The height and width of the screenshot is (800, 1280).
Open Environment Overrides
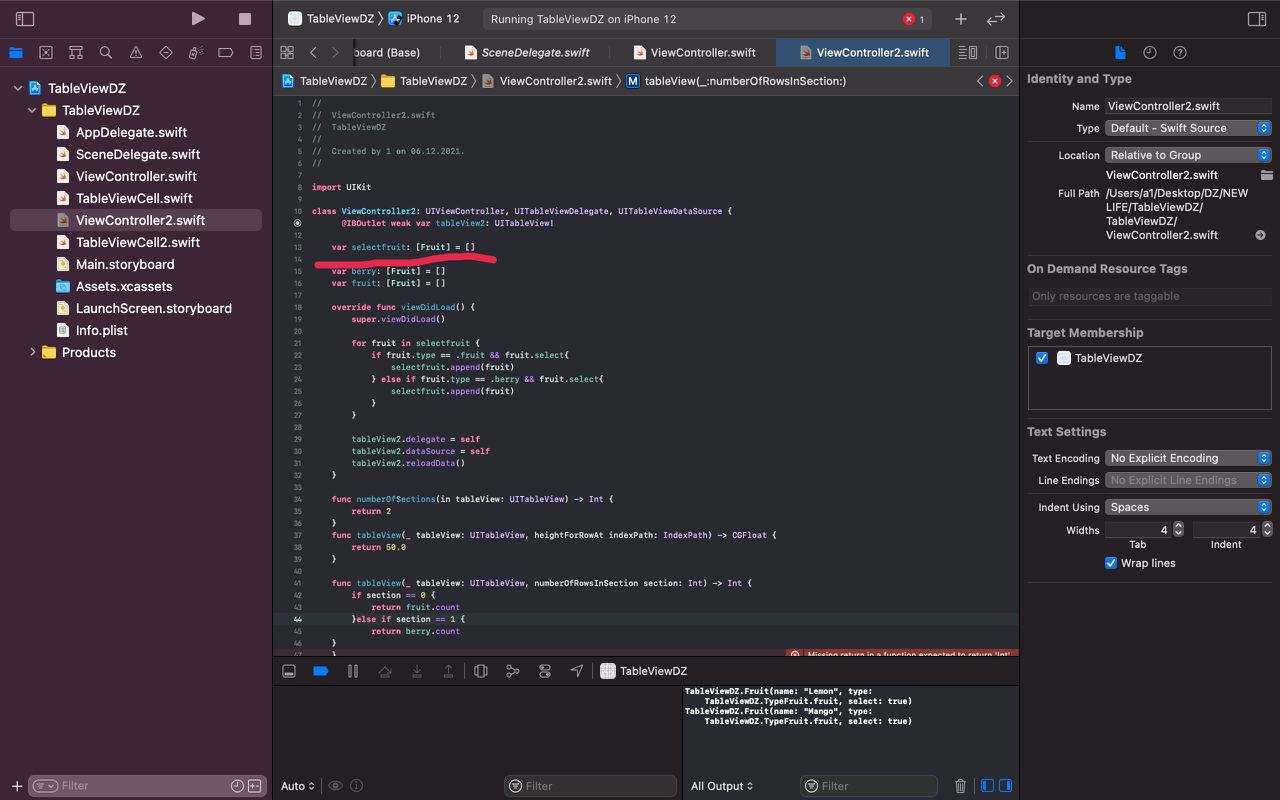click(545, 671)
